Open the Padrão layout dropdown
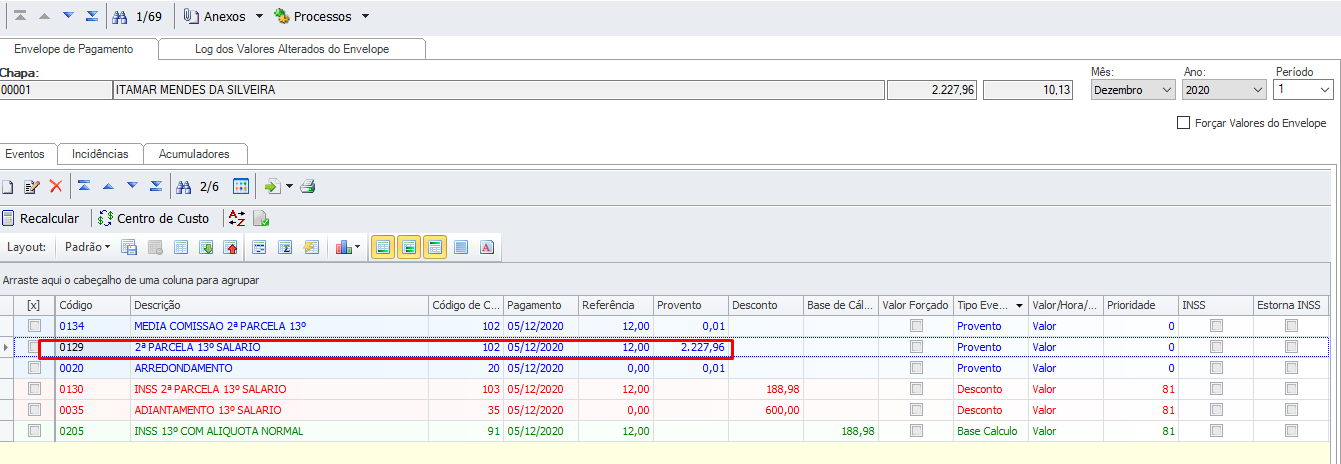Image resolution: width=1341 pixels, height=464 pixels. click(x=87, y=247)
